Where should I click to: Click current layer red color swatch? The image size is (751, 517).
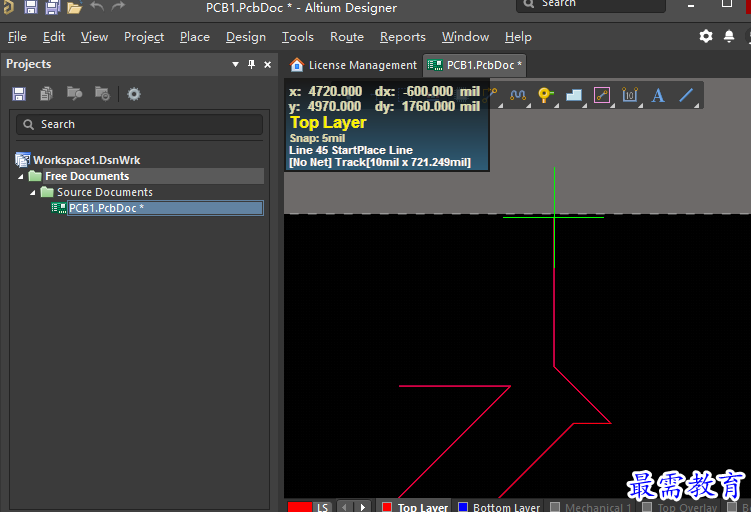[300, 507]
